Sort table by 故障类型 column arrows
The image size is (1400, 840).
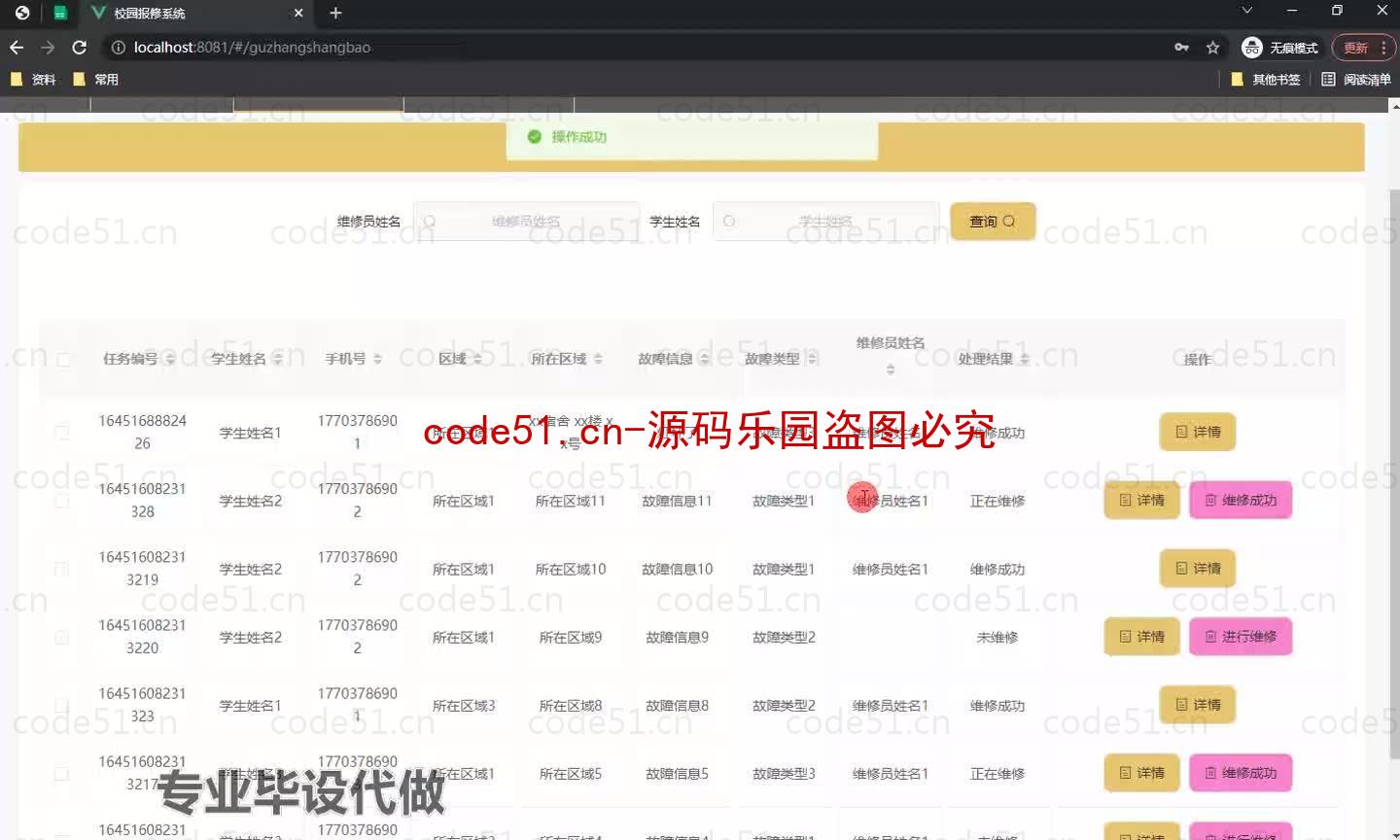click(x=812, y=360)
